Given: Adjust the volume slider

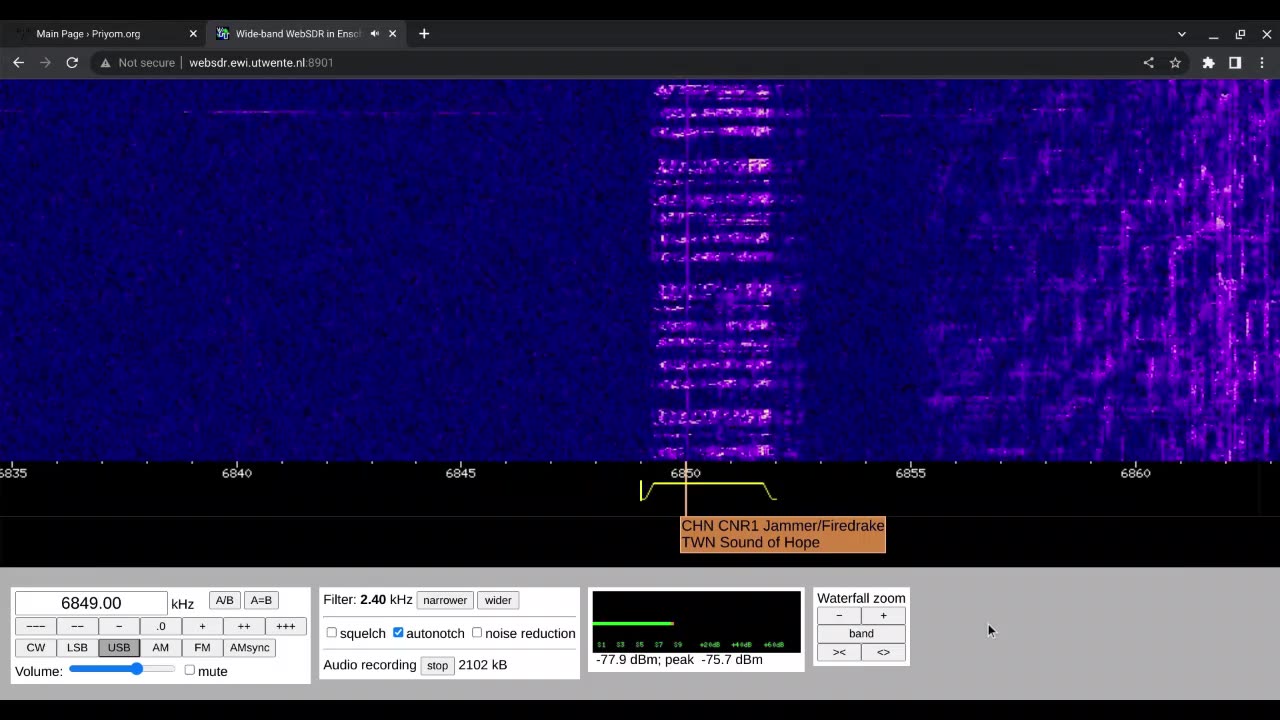Looking at the screenshot, I should pos(136,669).
